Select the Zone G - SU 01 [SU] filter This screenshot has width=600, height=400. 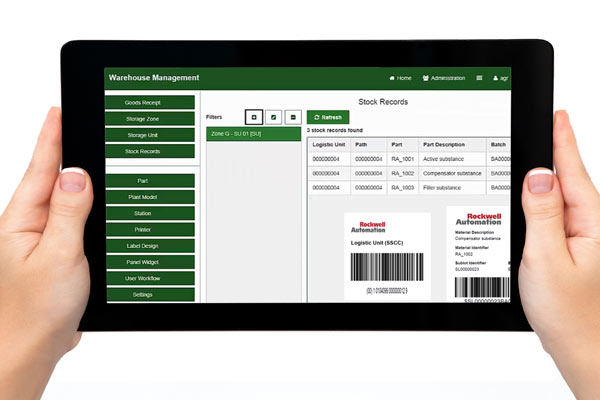tap(254, 134)
